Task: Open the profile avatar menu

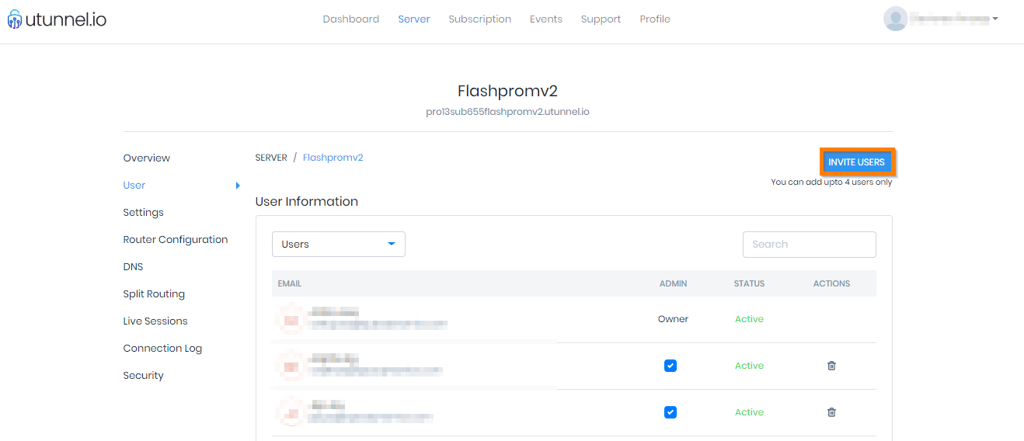Action: pos(895,19)
